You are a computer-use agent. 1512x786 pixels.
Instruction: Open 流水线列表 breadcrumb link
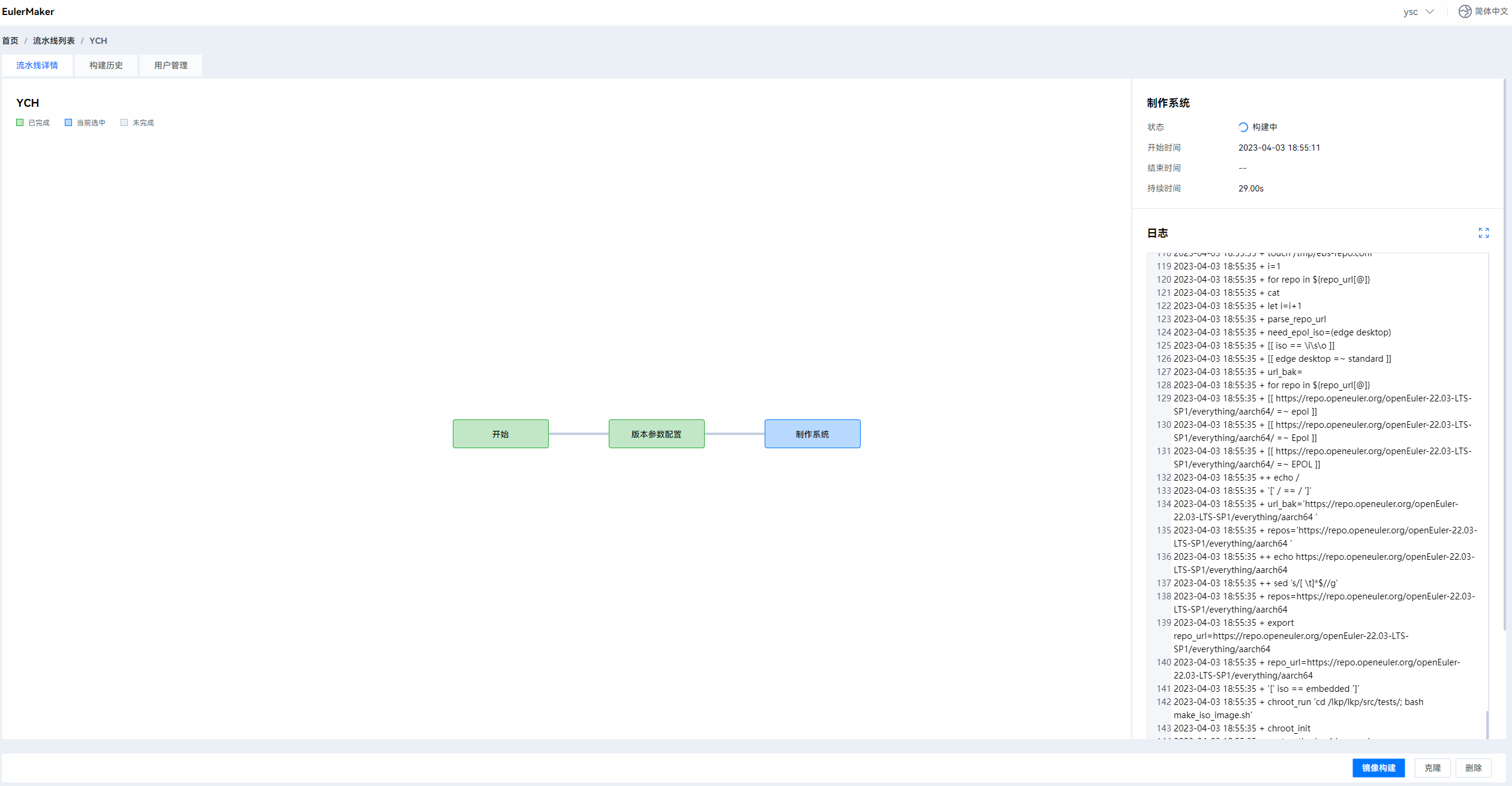(x=54, y=41)
